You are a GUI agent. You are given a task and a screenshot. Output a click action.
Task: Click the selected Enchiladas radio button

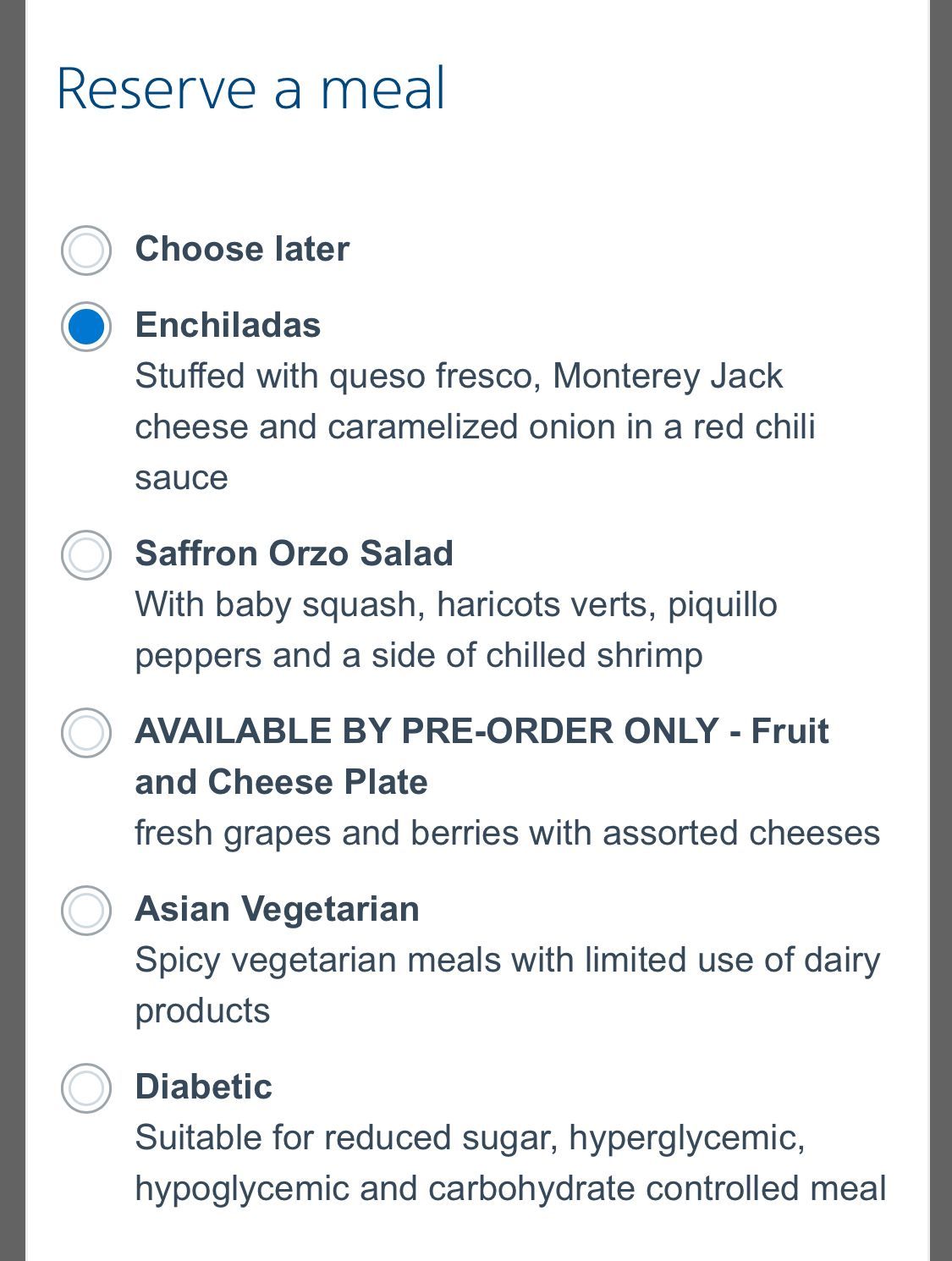pos(86,327)
